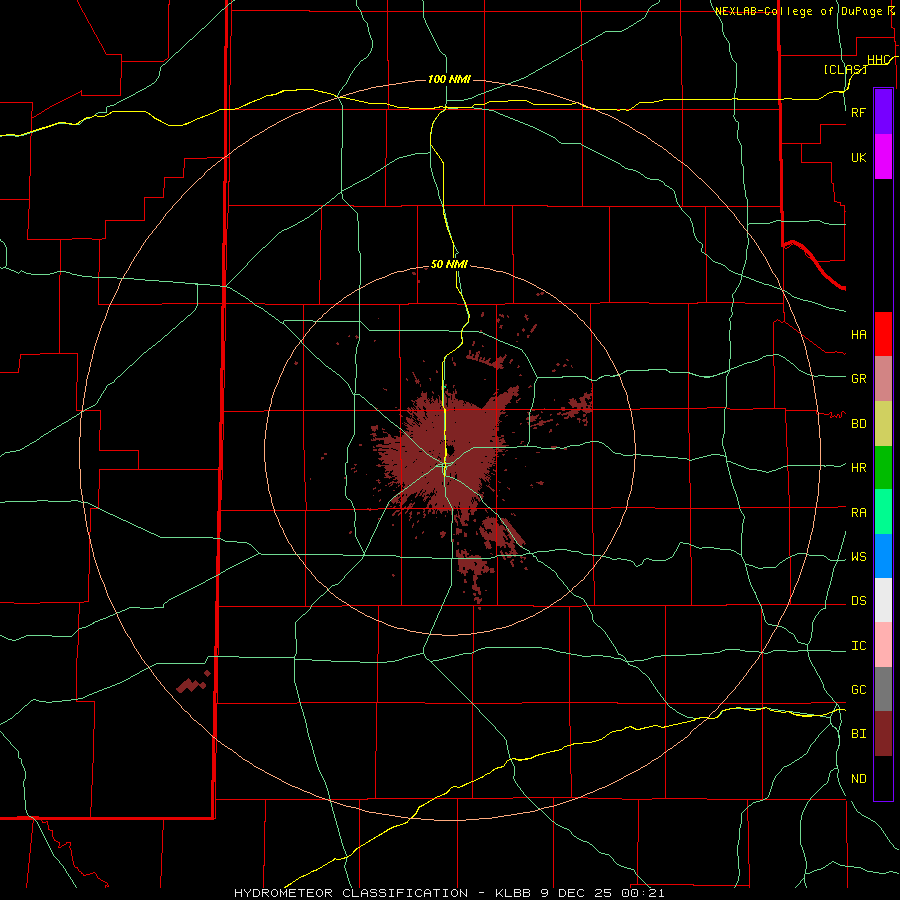Click the HHC product label

[x=879, y=60]
